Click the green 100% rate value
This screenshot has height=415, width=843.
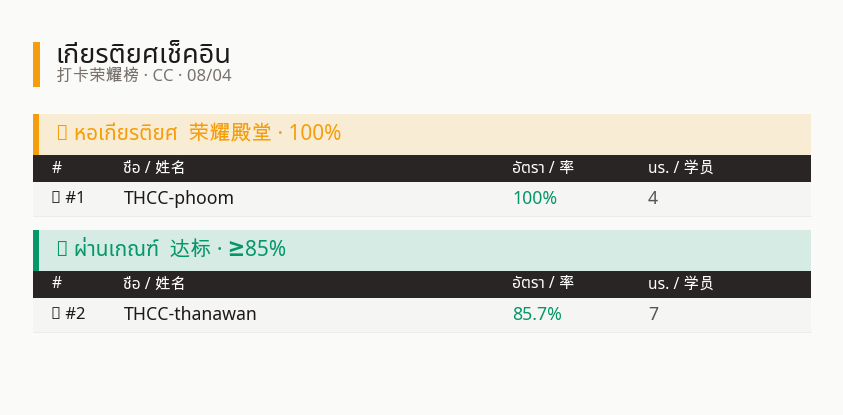click(x=535, y=198)
